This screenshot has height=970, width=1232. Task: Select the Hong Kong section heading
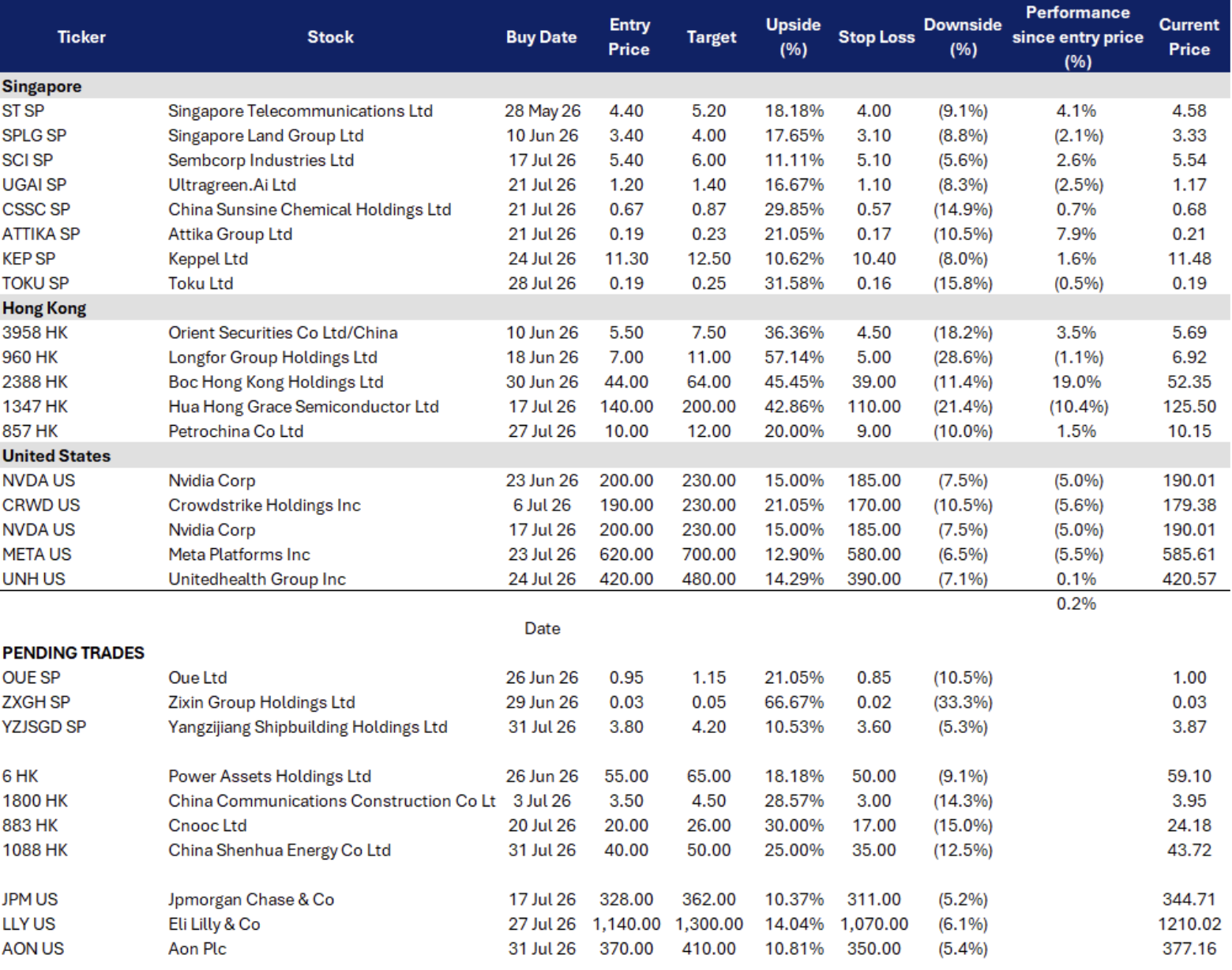pos(44,308)
